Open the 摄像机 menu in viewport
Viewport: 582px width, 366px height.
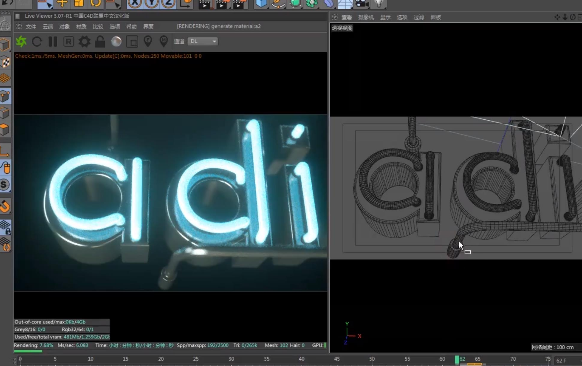pos(366,17)
